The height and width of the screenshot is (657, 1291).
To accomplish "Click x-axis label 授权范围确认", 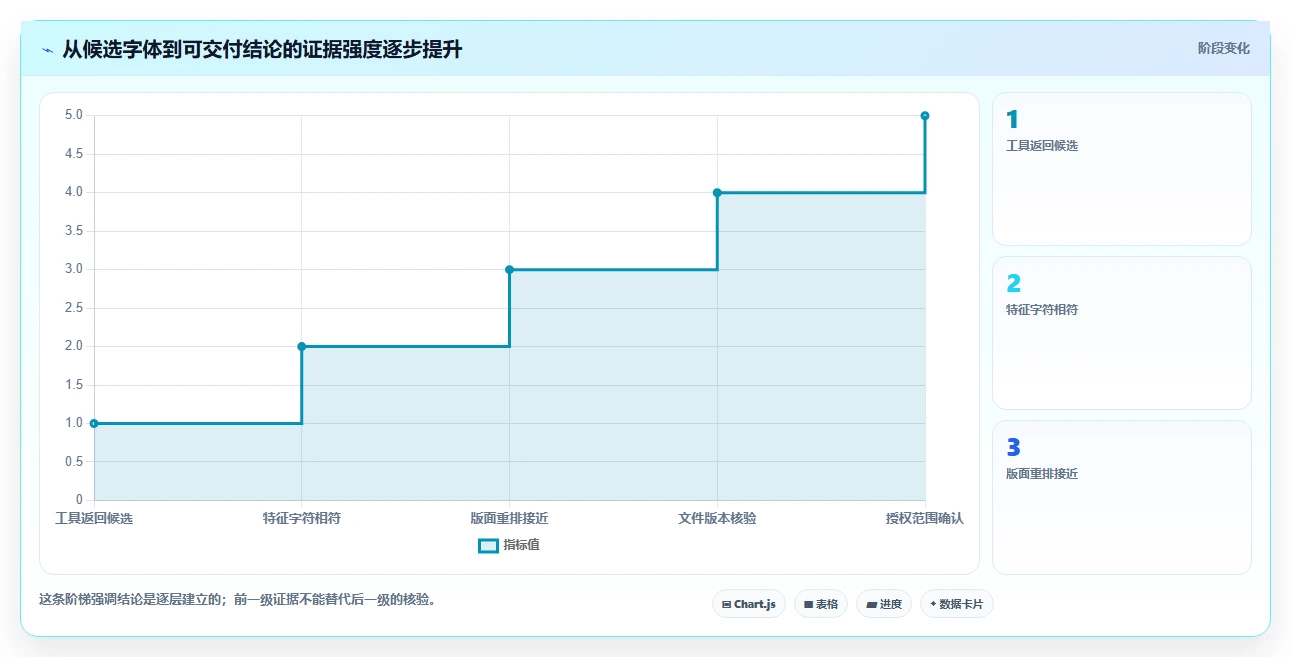I will pos(925,518).
